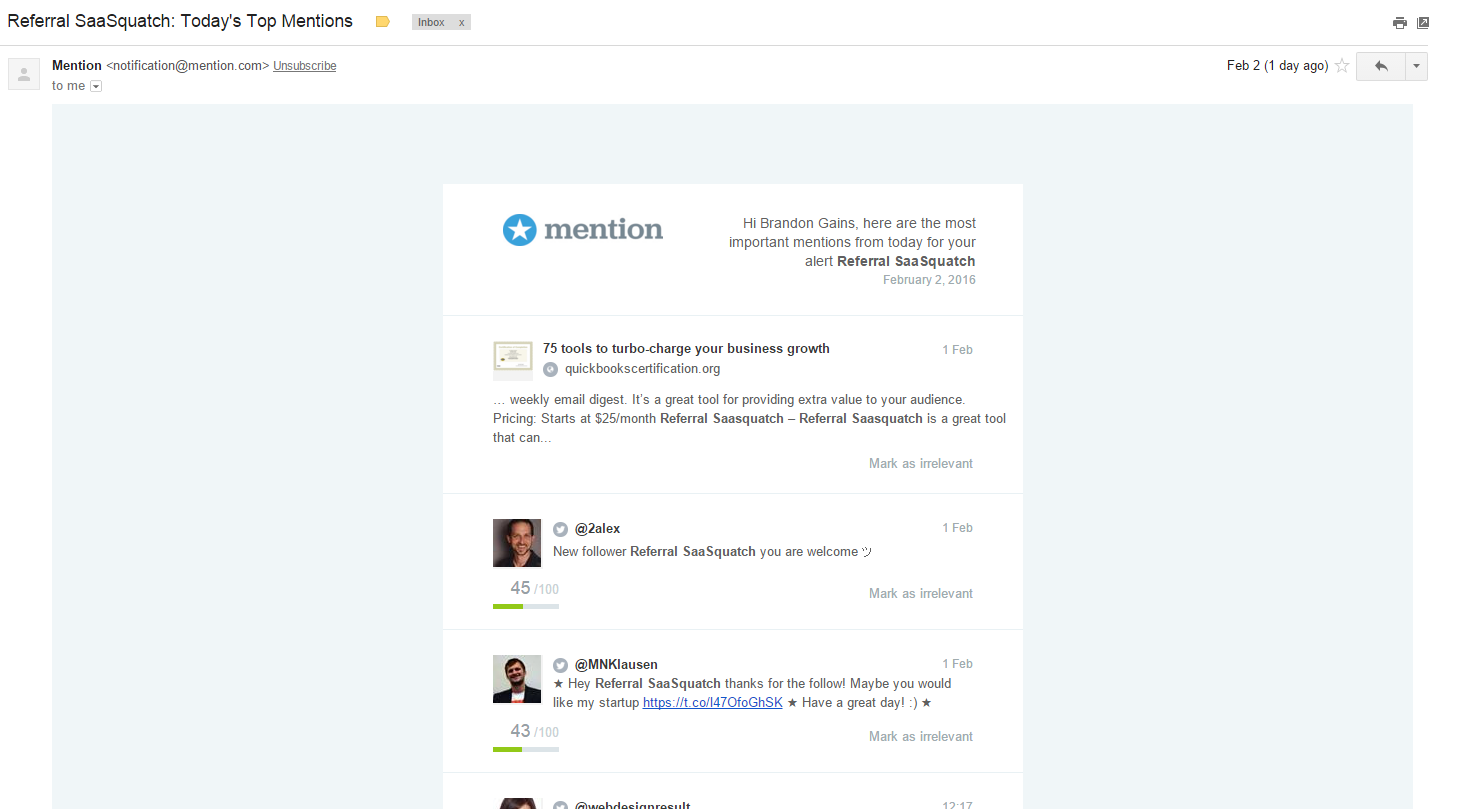
Task: Open the @2alex username
Action: tap(598, 529)
